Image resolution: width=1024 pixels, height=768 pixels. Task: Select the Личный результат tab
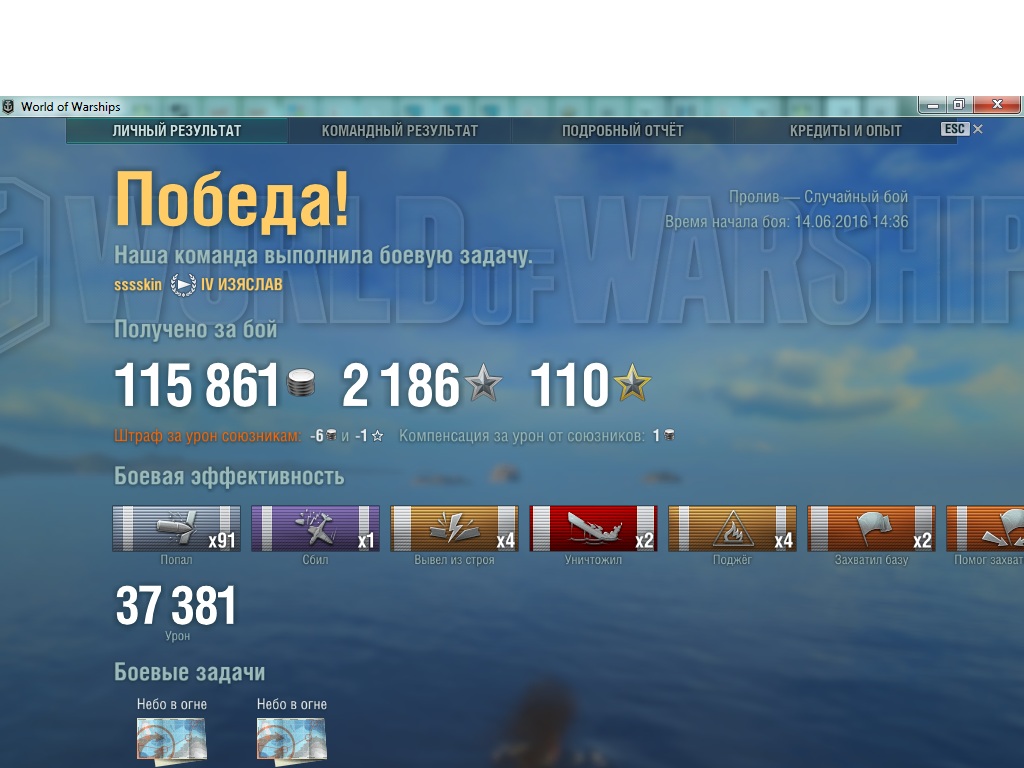176,131
